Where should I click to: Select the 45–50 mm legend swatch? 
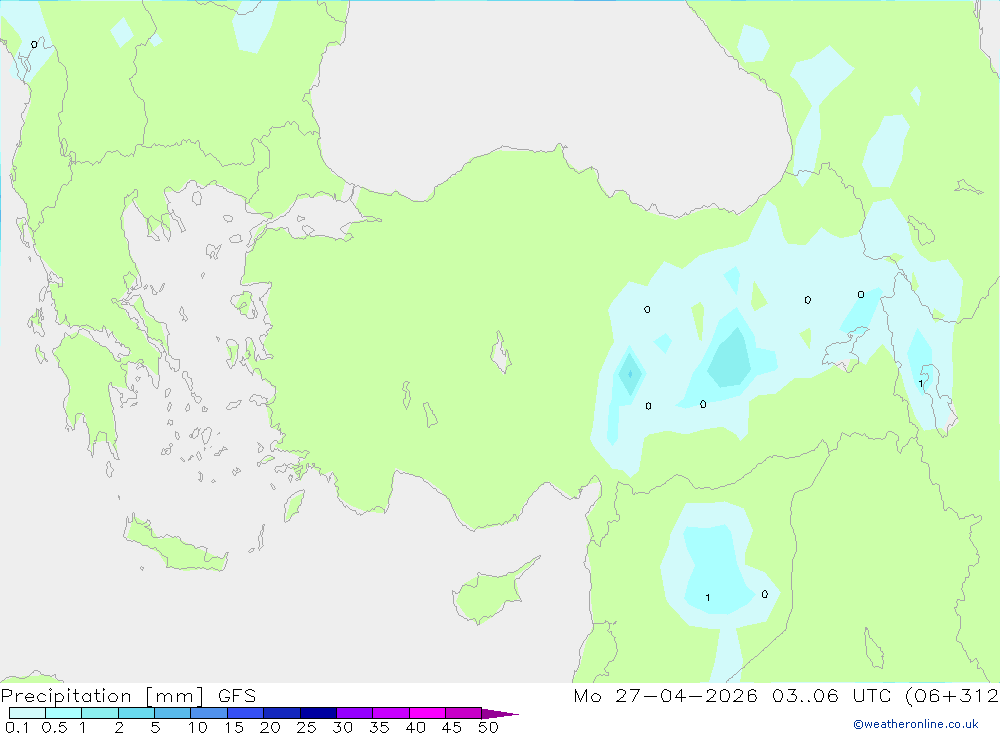pos(463,713)
